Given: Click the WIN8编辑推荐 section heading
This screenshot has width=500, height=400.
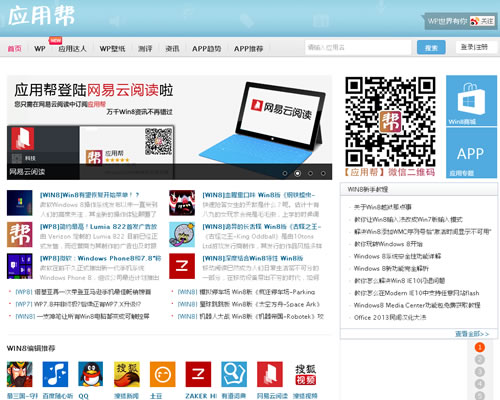Looking at the screenshot, I should 31,348.
